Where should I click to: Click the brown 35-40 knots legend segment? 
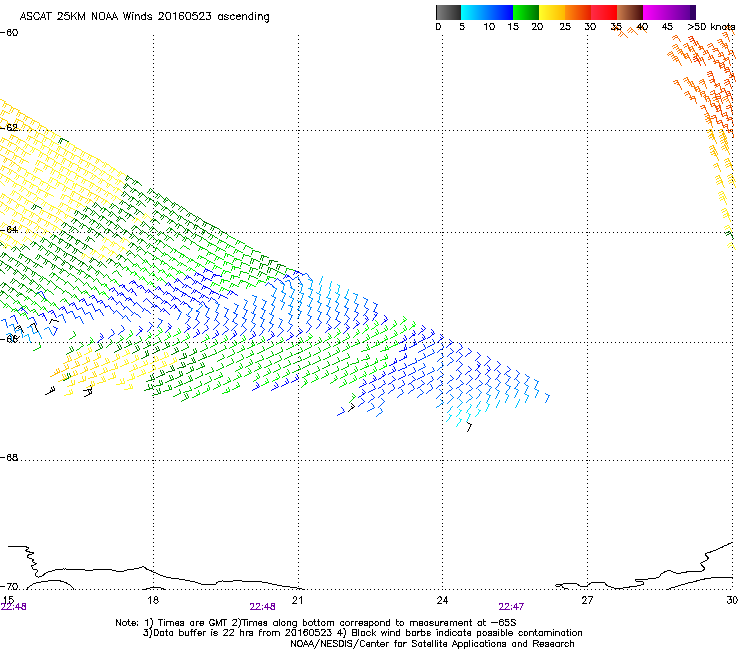(x=630, y=12)
